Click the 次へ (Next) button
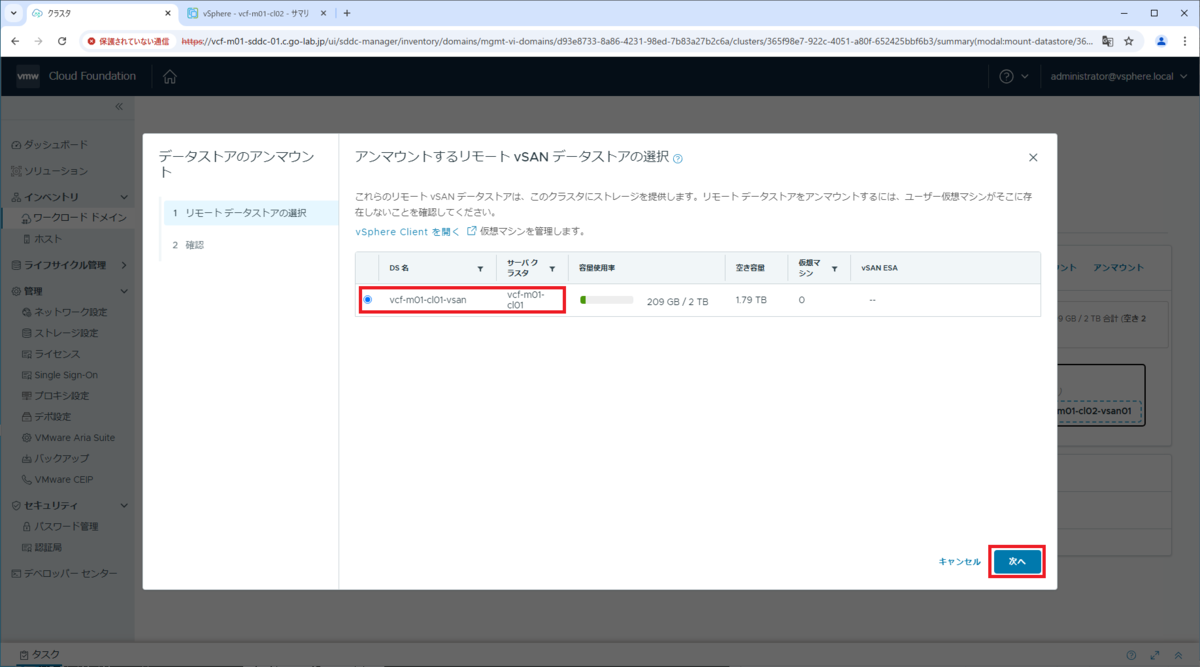 tap(1017, 562)
